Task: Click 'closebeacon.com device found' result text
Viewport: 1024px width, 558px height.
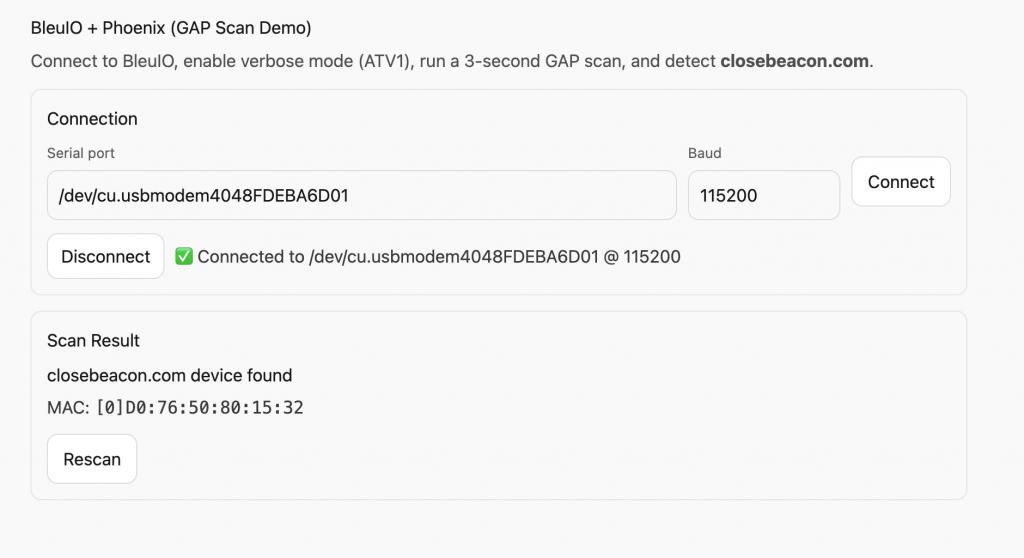Action: (169, 376)
